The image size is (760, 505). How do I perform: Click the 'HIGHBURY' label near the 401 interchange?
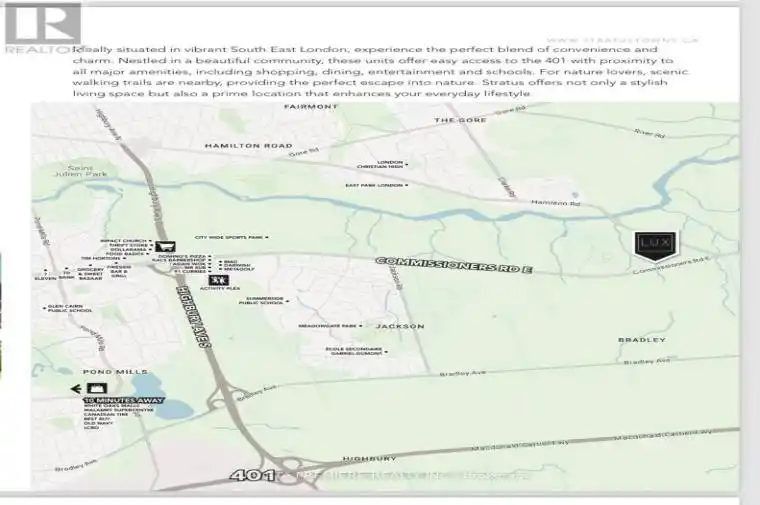(x=370, y=458)
